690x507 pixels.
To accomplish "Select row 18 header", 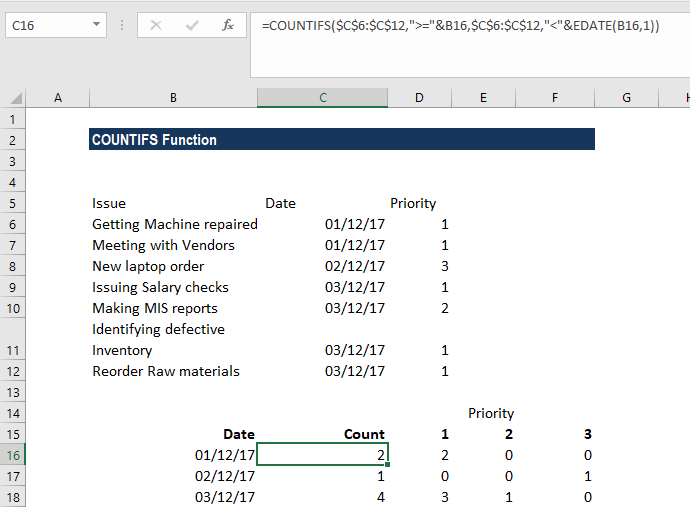I will pos(12,497).
